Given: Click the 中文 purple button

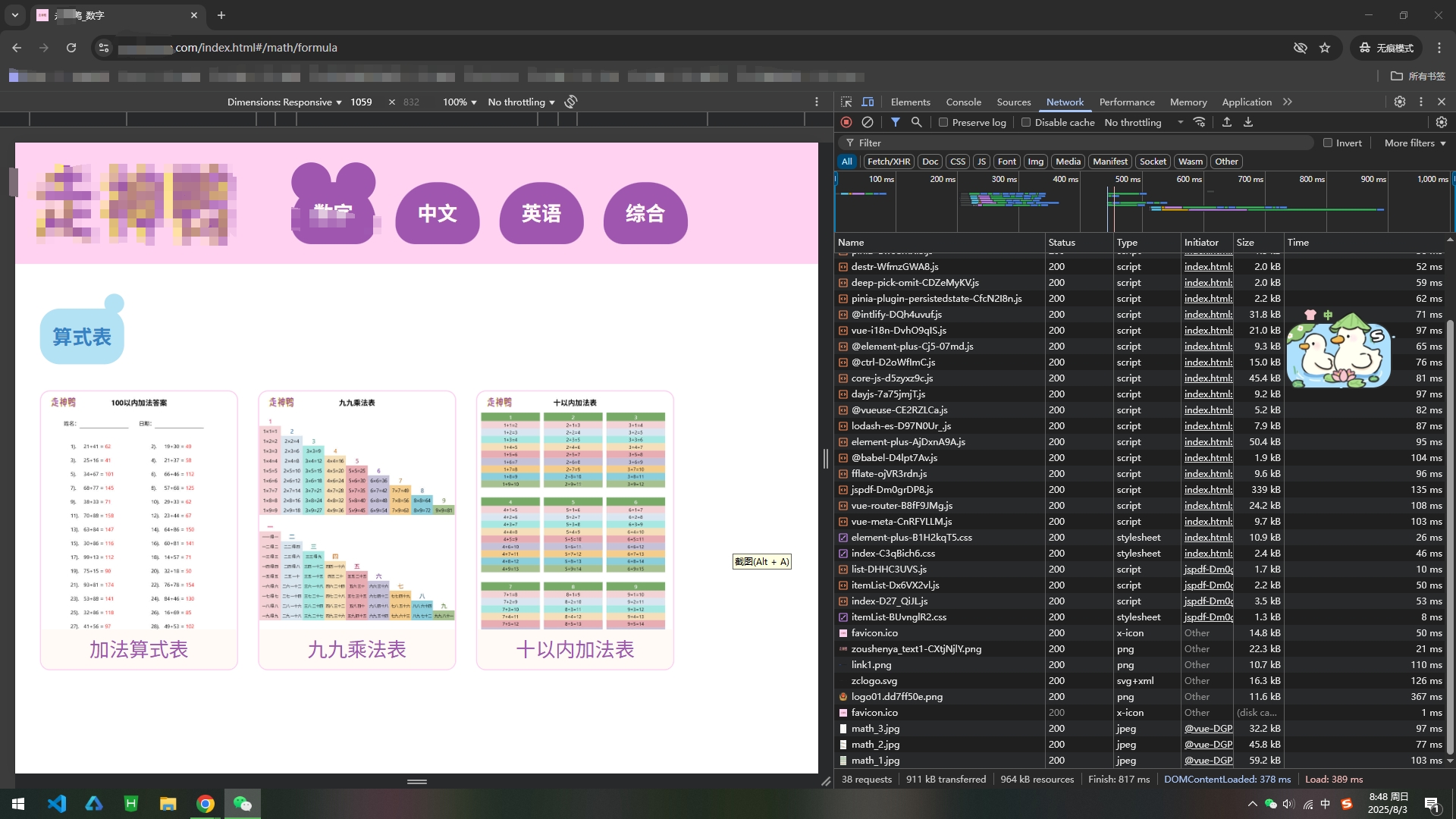Looking at the screenshot, I should click(438, 213).
